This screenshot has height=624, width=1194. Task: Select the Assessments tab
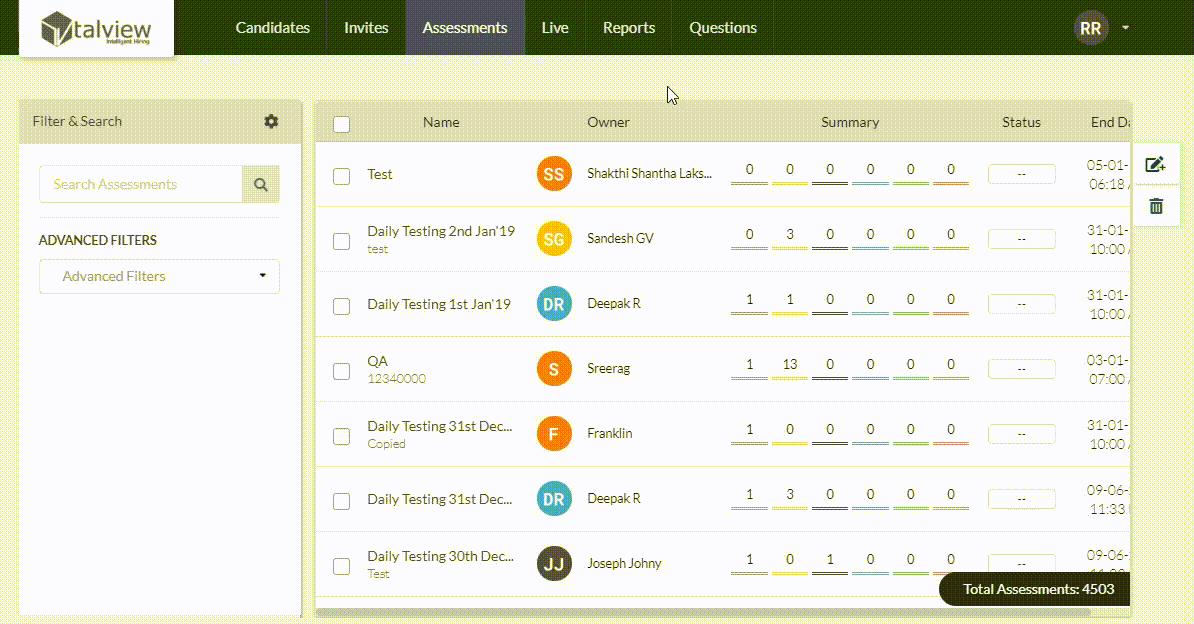pyautogui.click(x=465, y=27)
